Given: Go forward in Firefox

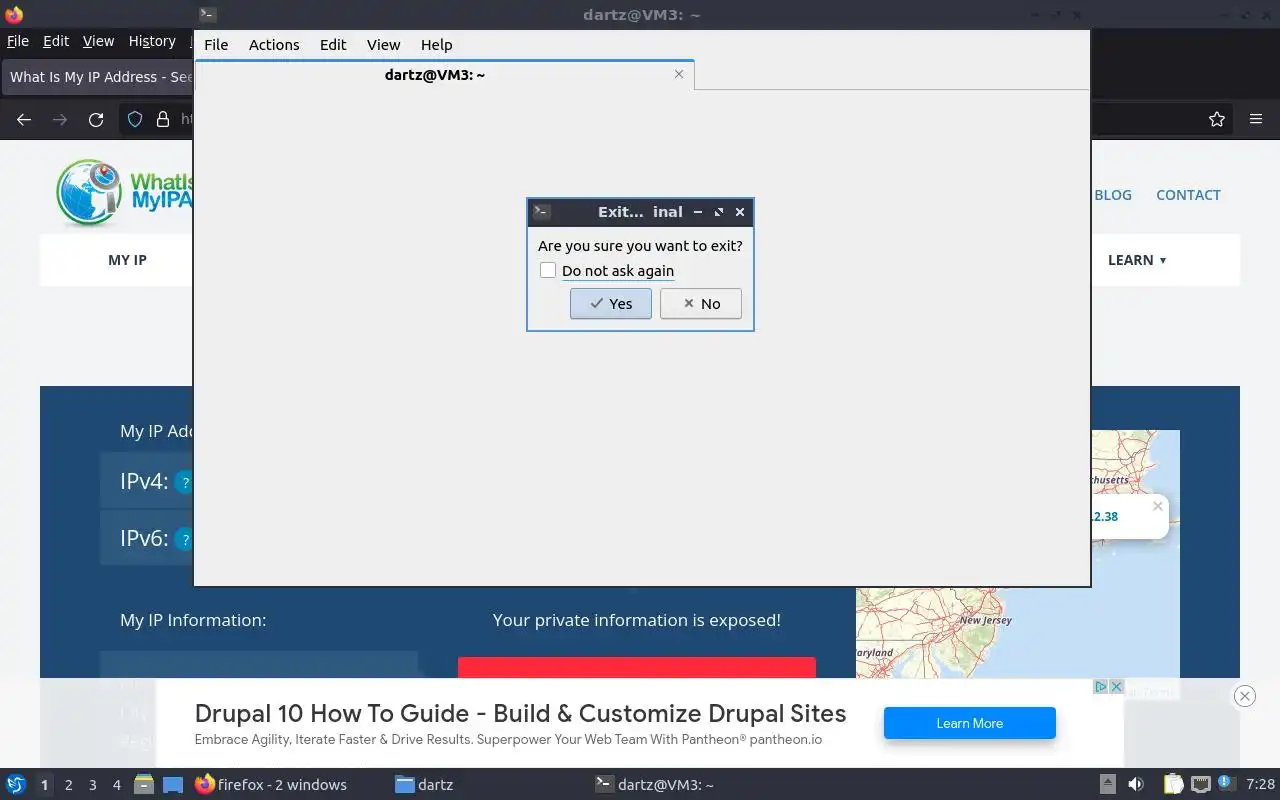Looking at the screenshot, I should tap(60, 119).
